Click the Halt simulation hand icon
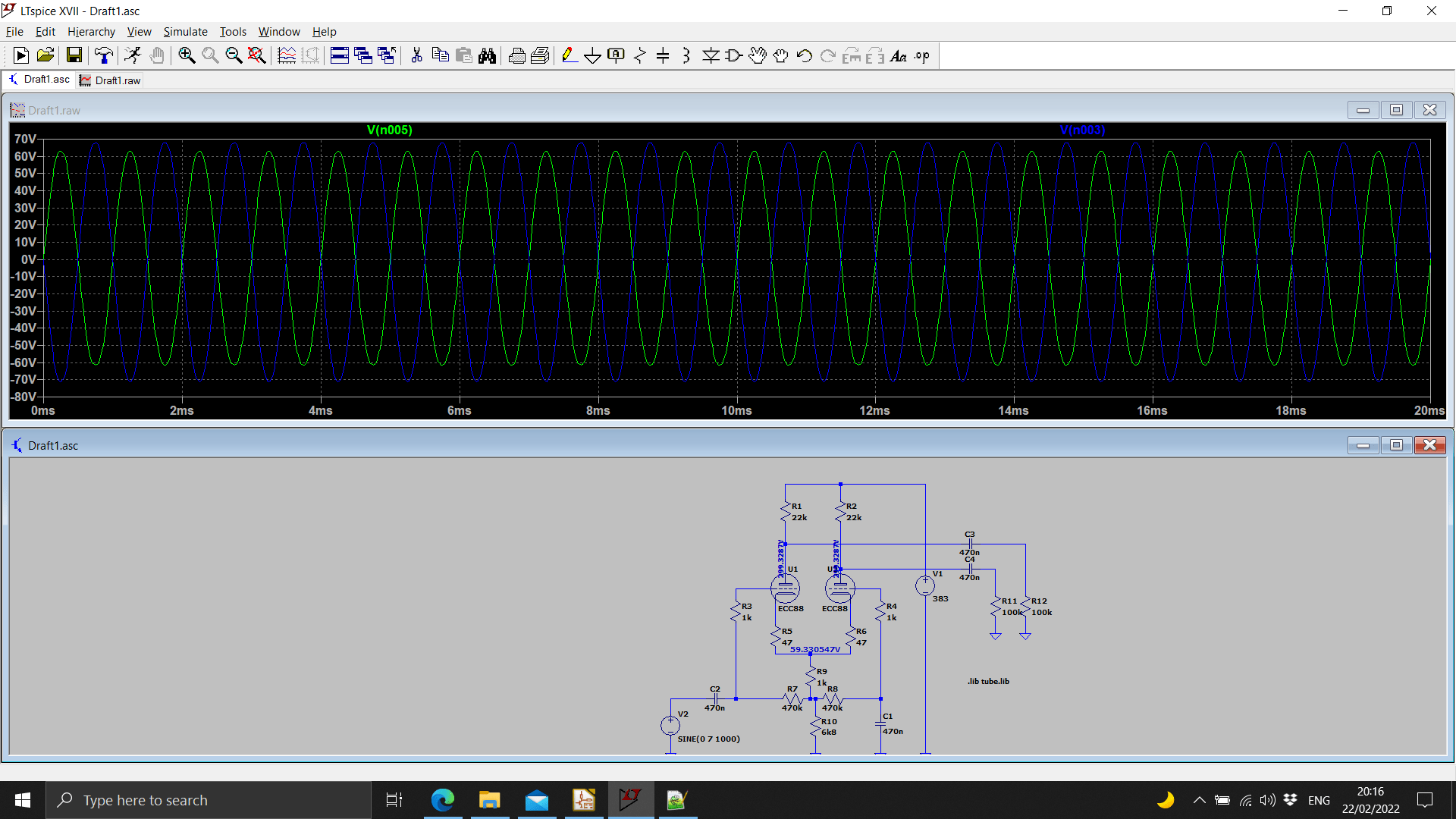 [157, 55]
